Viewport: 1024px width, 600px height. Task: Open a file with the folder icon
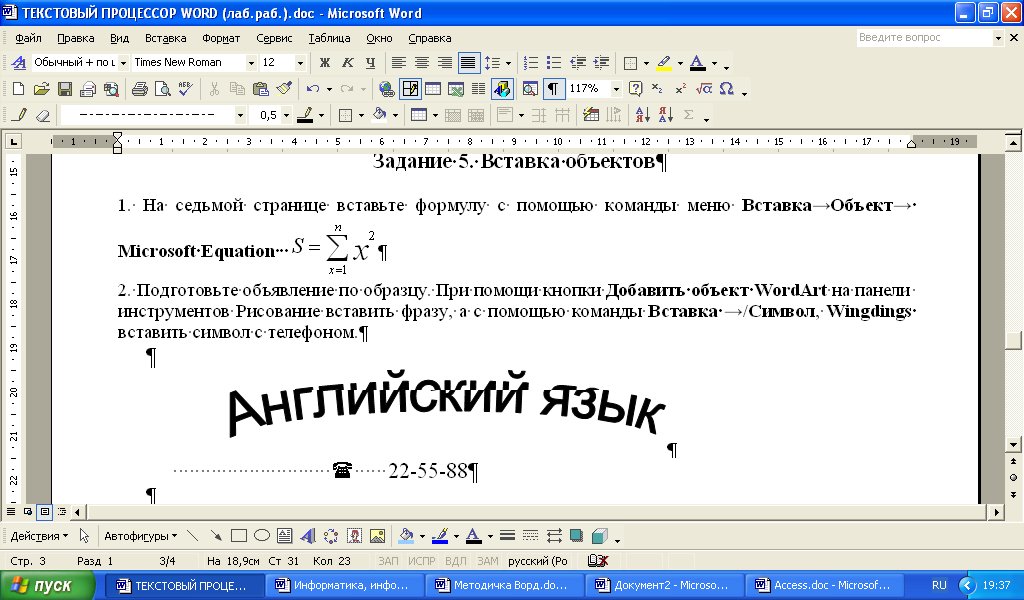click(x=42, y=89)
